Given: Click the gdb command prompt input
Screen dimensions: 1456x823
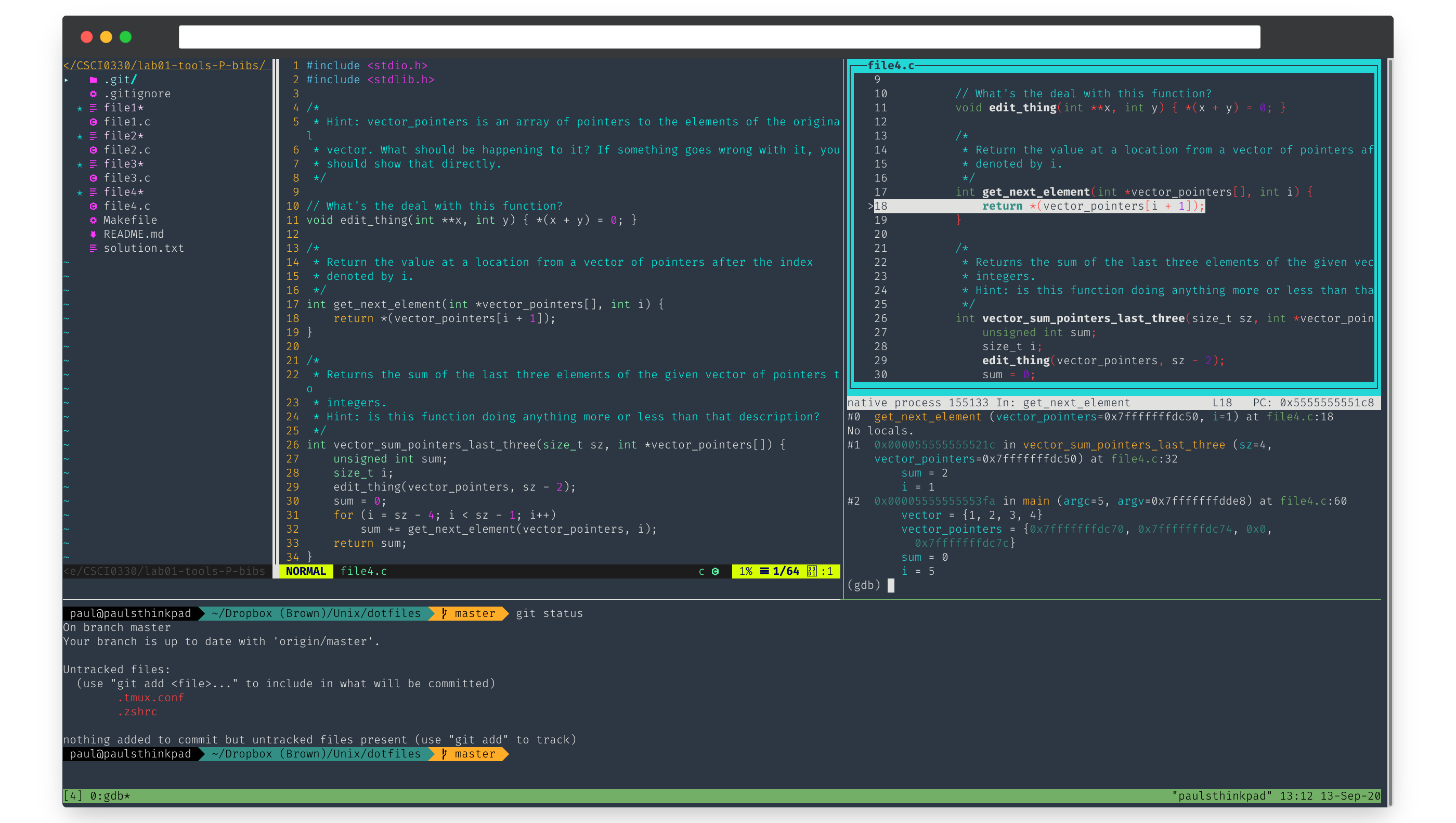Looking at the screenshot, I should pyautogui.click(x=891, y=585).
